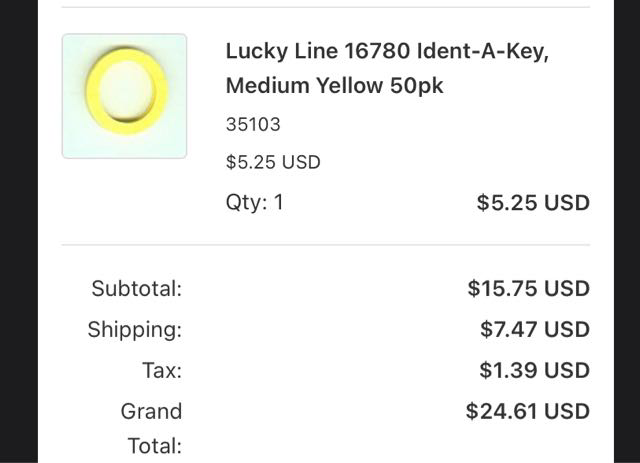Click the divider line above the totals section

point(325,245)
